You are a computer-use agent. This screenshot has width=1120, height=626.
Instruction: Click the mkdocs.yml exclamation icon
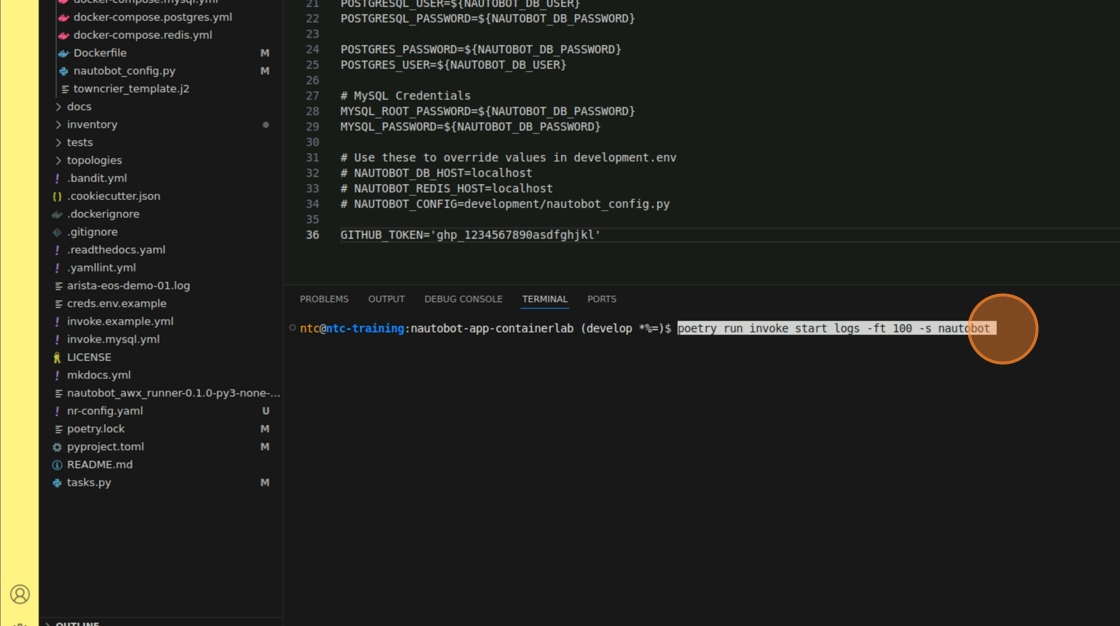(x=57, y=375)
